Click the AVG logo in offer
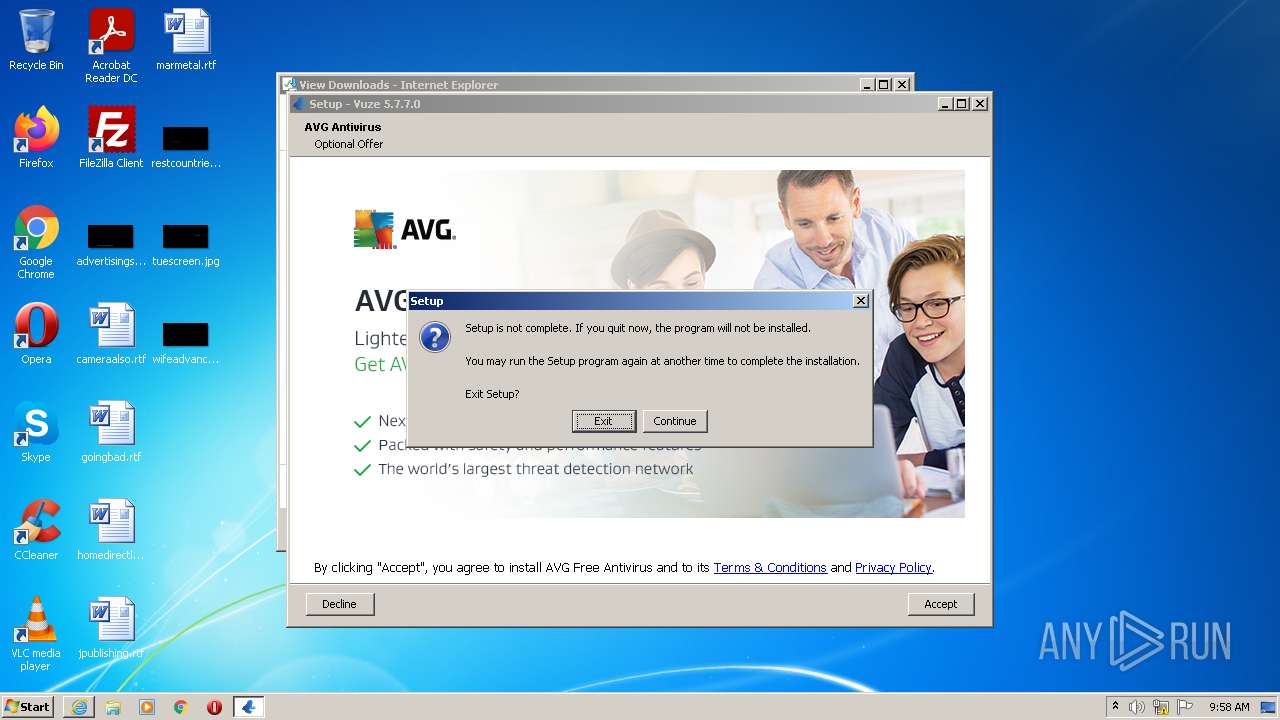Image resolution: width=1280 pixels, height=720 pixels. point(405,230)
